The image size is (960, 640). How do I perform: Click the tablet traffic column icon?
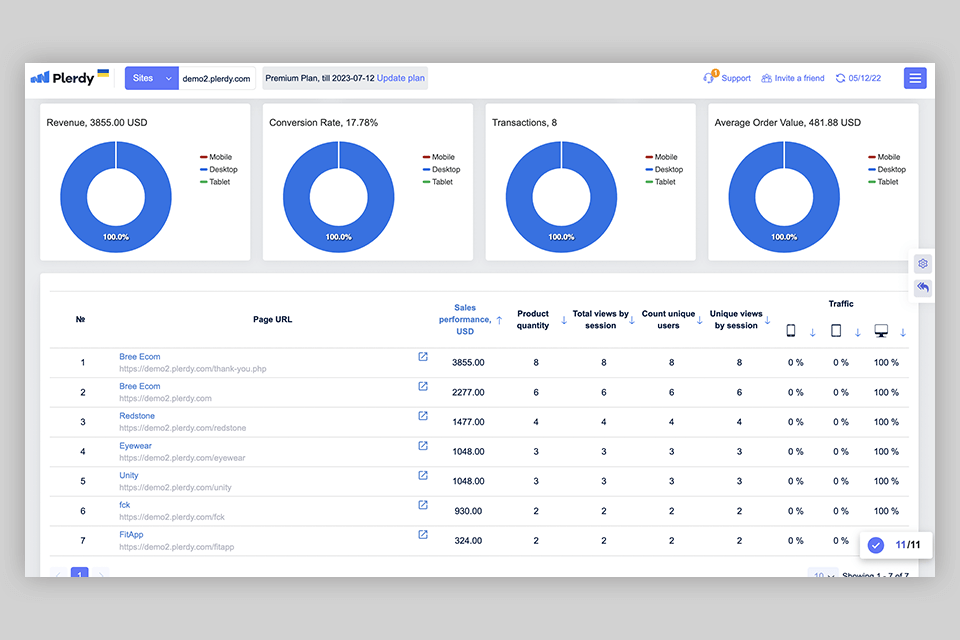tap(836, 331)
